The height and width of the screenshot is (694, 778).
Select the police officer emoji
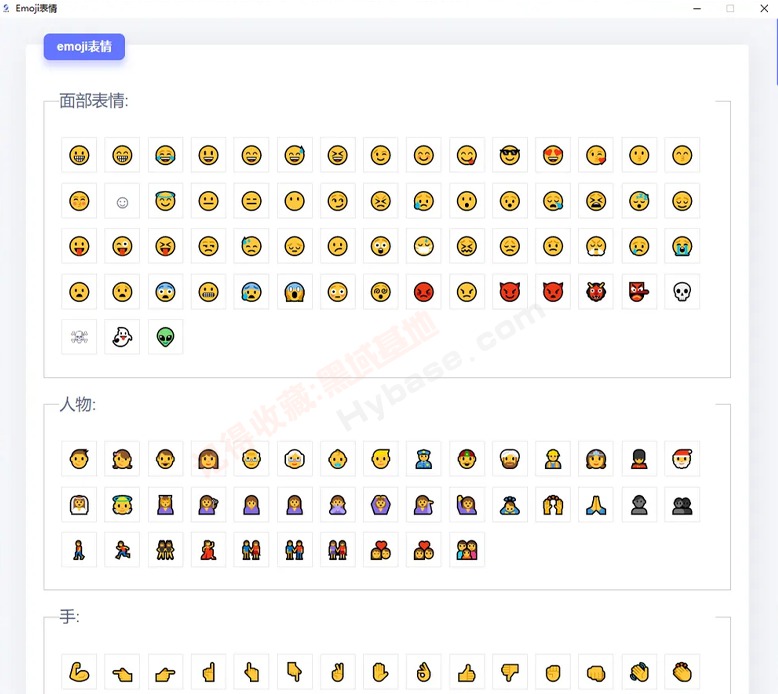423,459
